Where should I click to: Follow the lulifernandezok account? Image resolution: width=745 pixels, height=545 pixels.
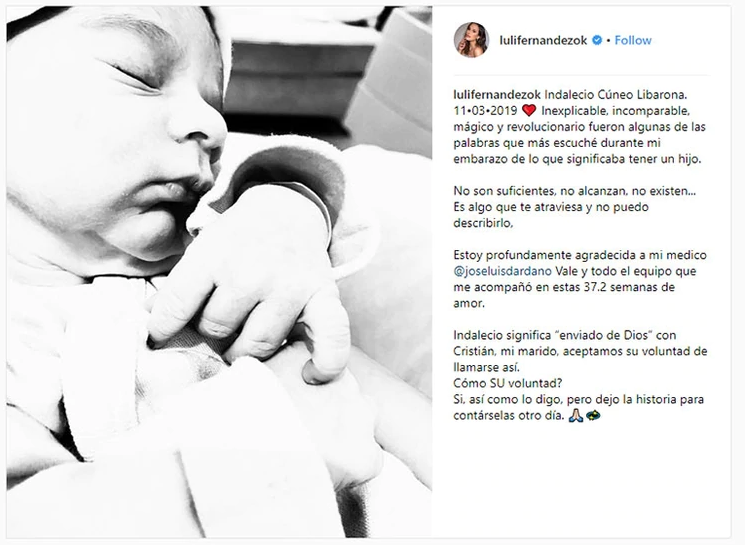tap(633, 40)
